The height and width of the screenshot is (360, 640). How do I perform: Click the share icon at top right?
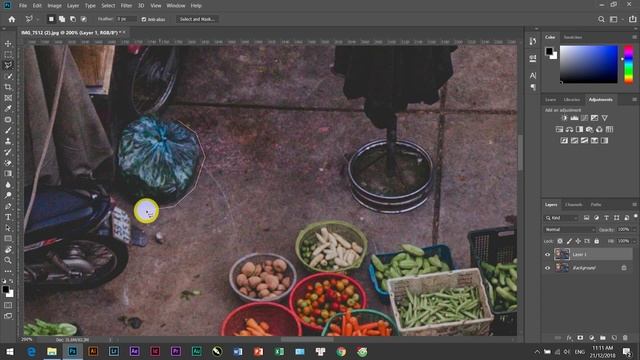[x=632, y=19]
